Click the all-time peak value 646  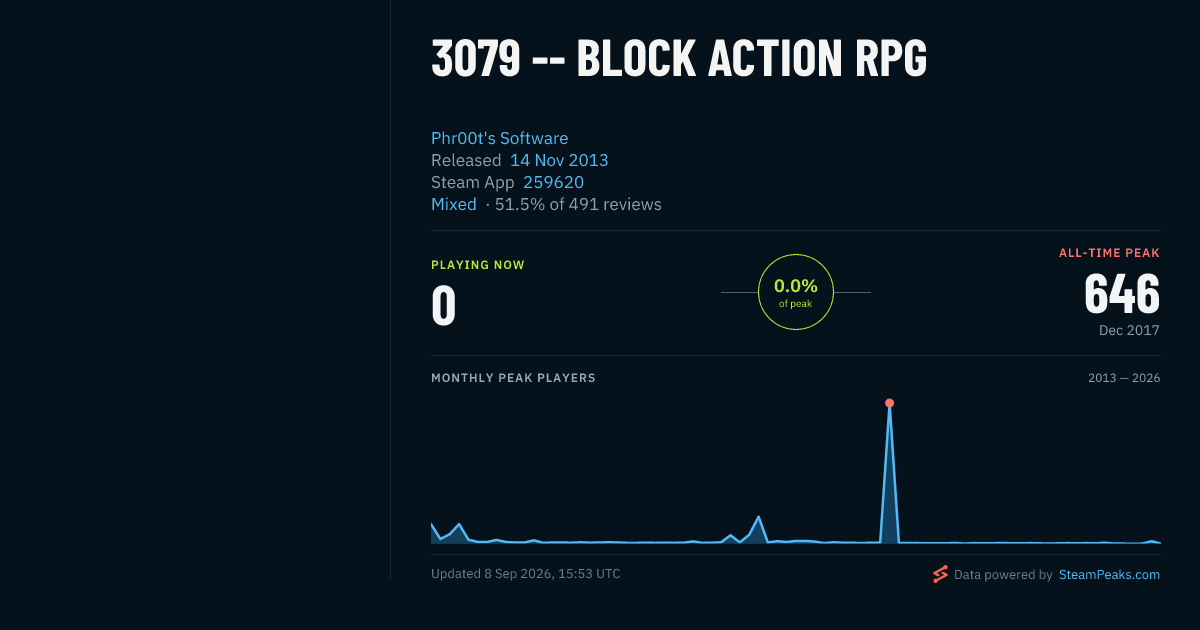(x=1122, y=294)
